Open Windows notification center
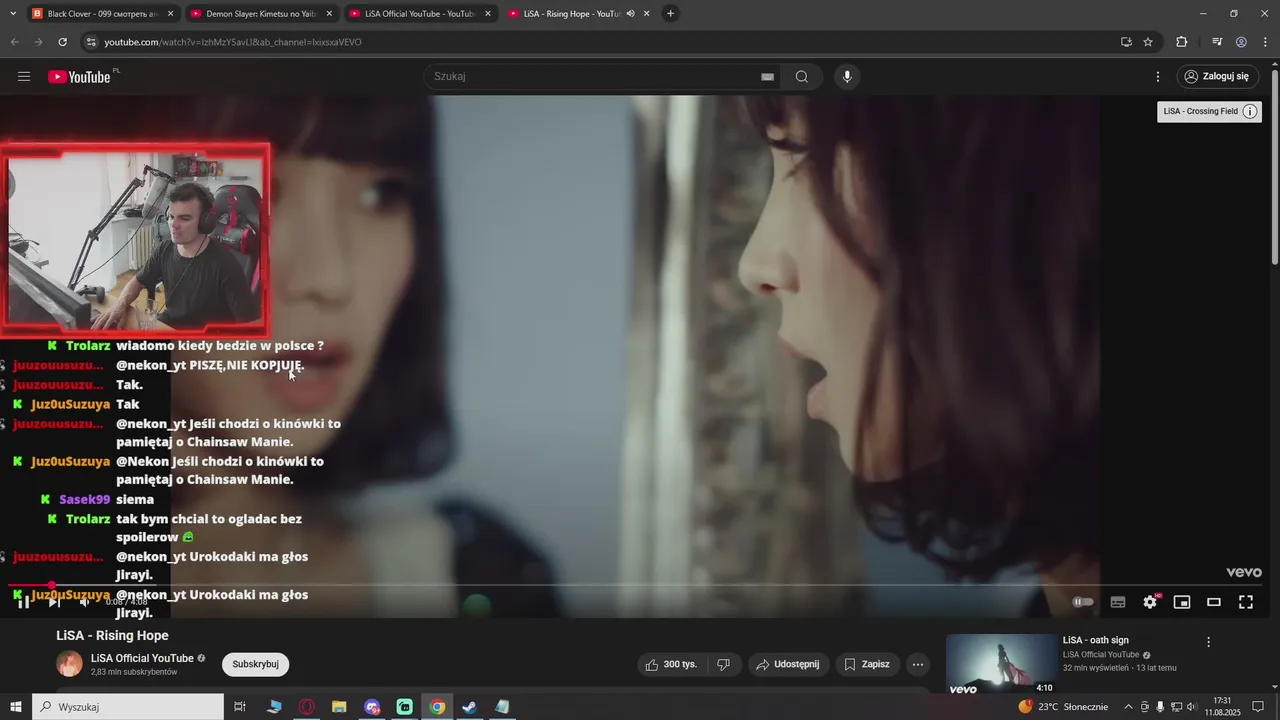This screenshot has width=1280, height=720. pyautogui.click(x=1259, y=707)
